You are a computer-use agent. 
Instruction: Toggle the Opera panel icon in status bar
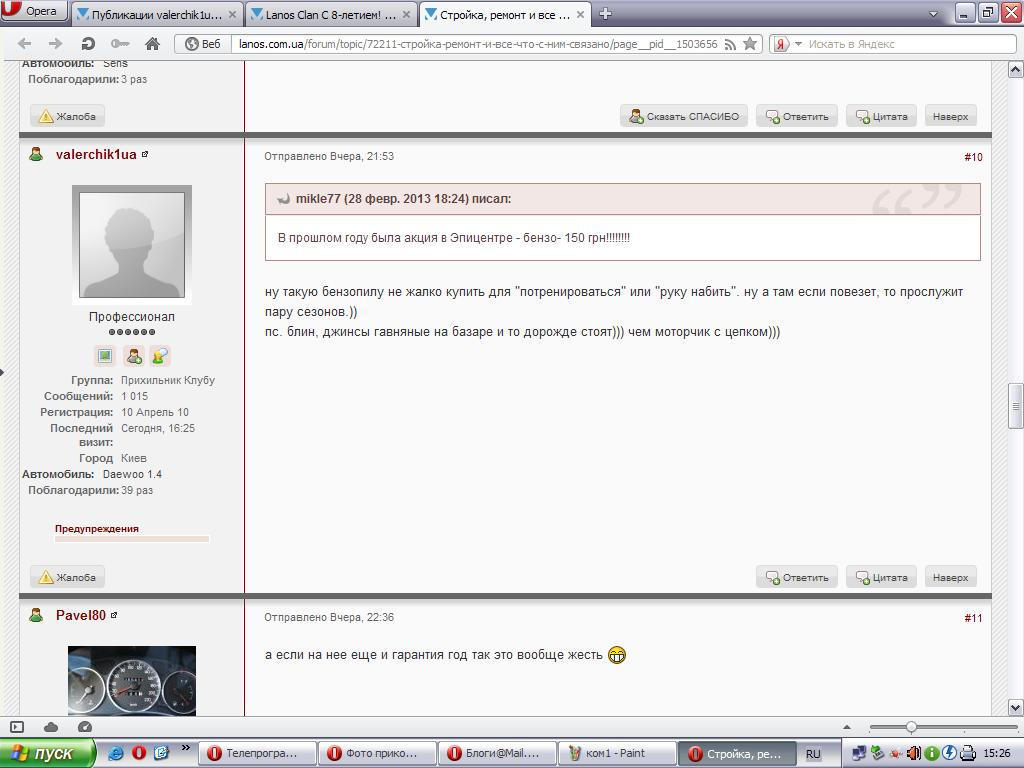(x=17, y=727)
